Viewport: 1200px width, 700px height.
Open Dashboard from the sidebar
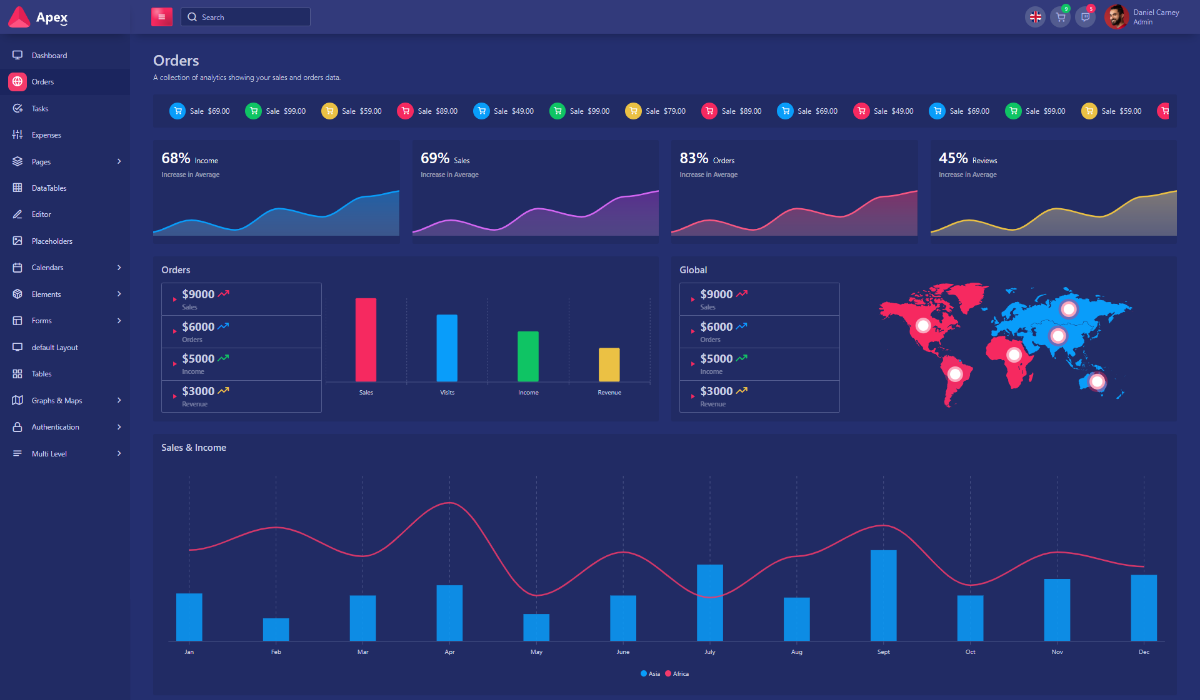[65, 55]
